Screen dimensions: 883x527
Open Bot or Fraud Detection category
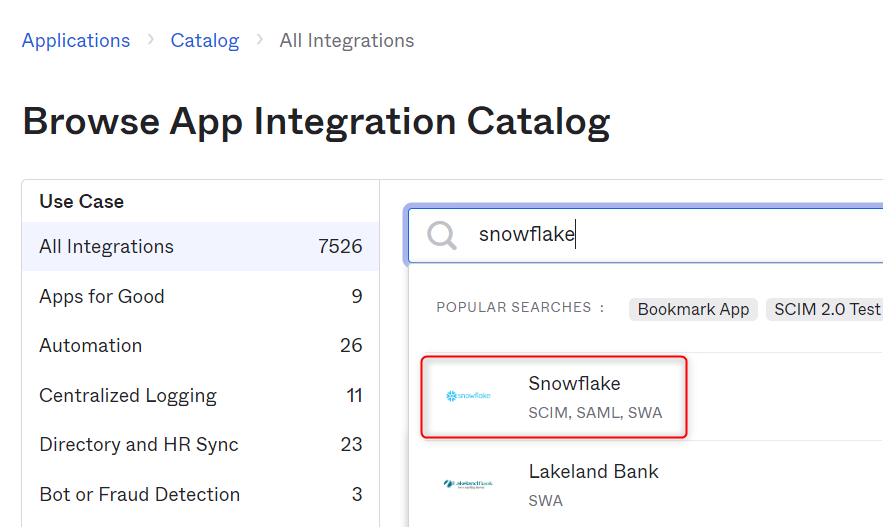(200, 494)
